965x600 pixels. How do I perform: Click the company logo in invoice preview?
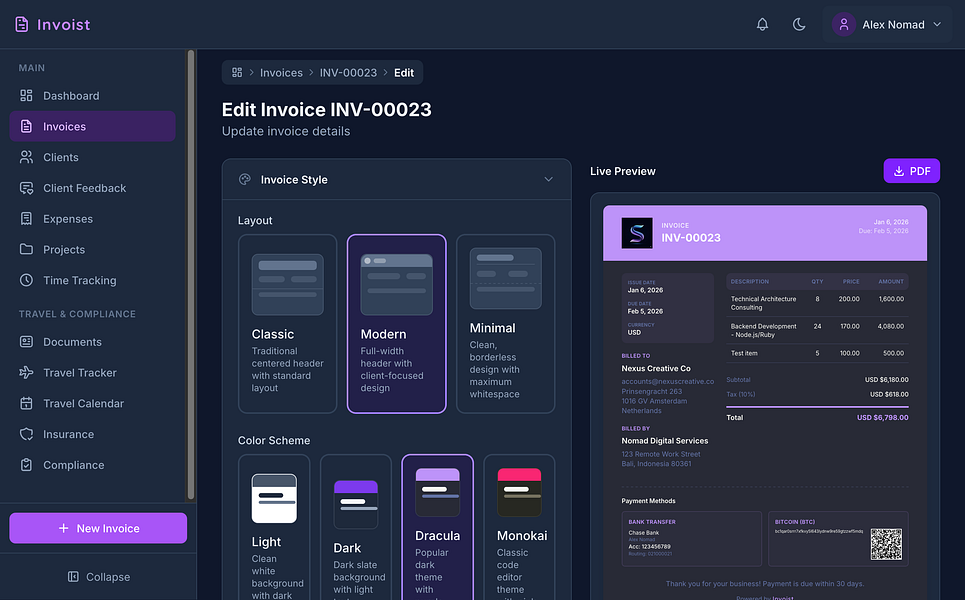637,233
